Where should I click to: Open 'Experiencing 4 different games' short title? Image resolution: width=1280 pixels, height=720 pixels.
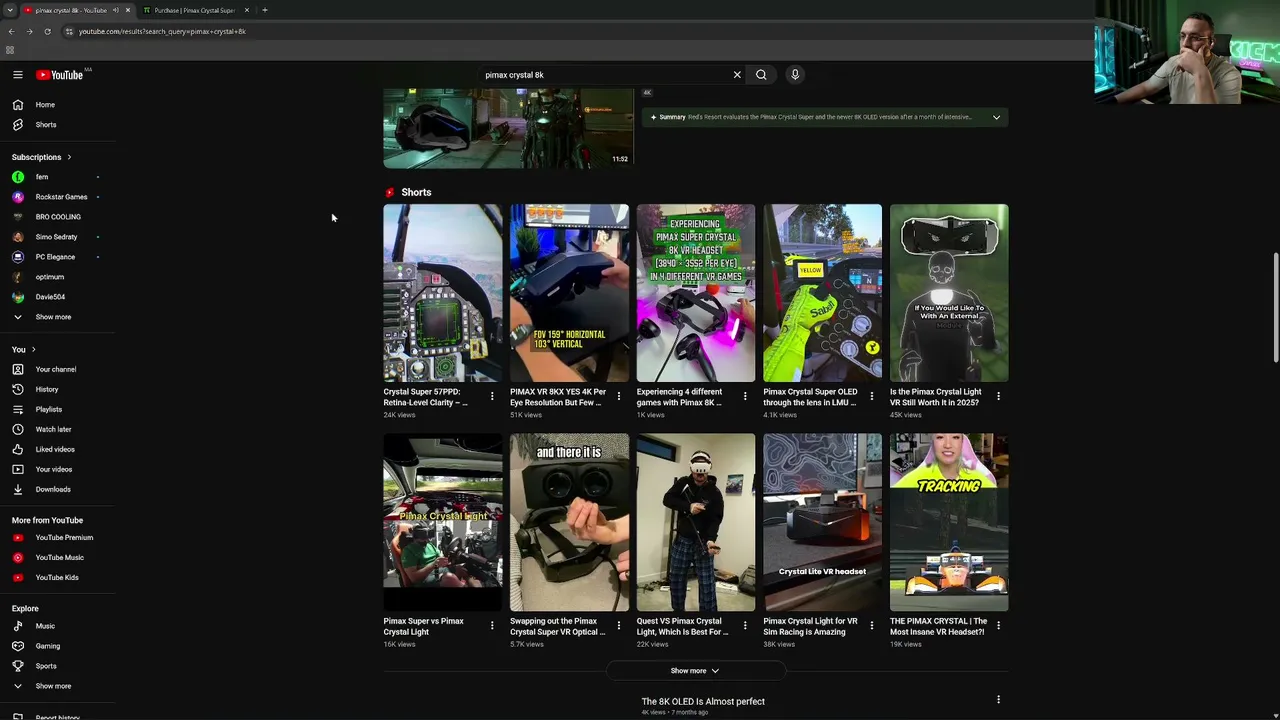[x=680, y=397]
